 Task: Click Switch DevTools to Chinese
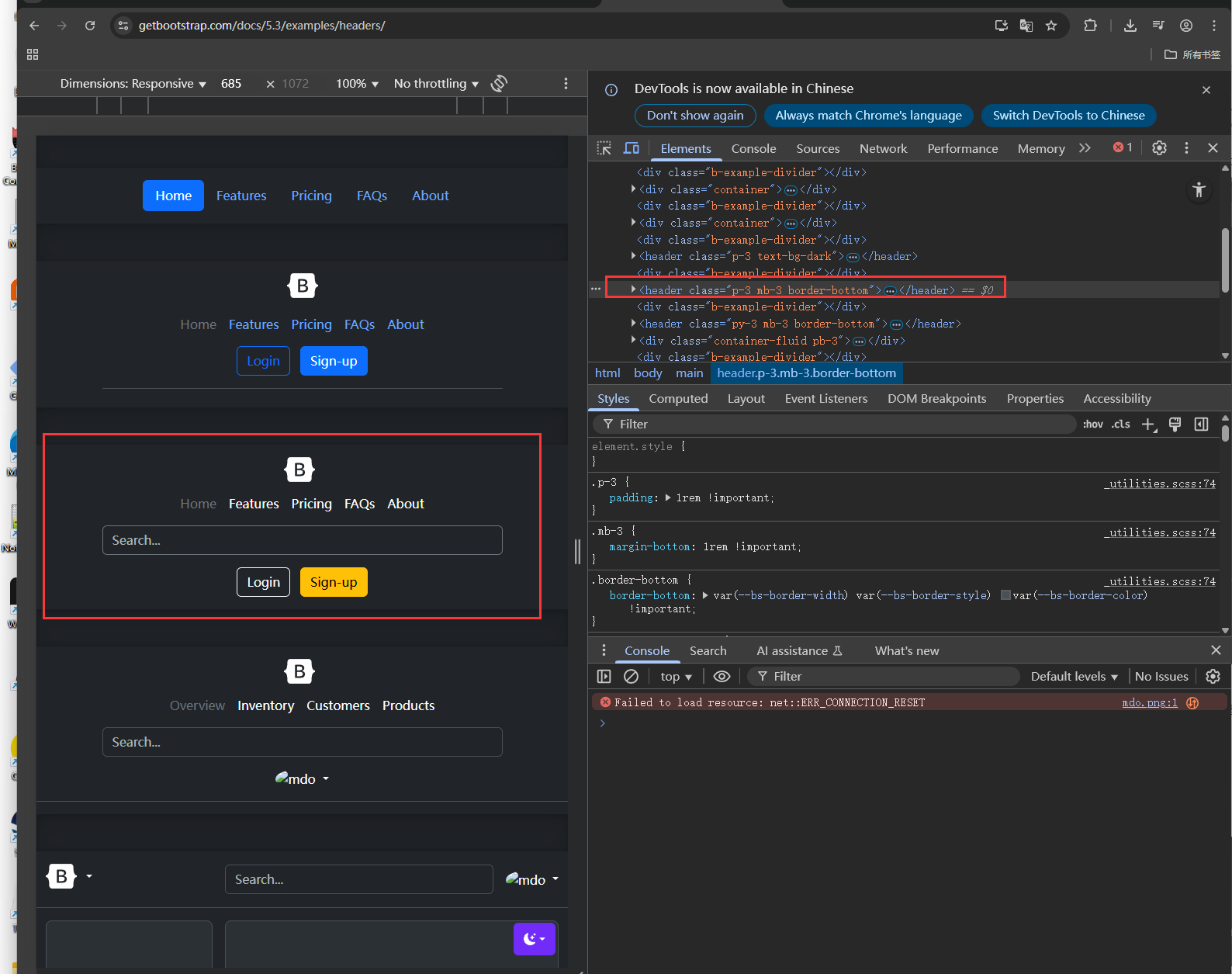pyautogui.click(x=1069, y=116)
